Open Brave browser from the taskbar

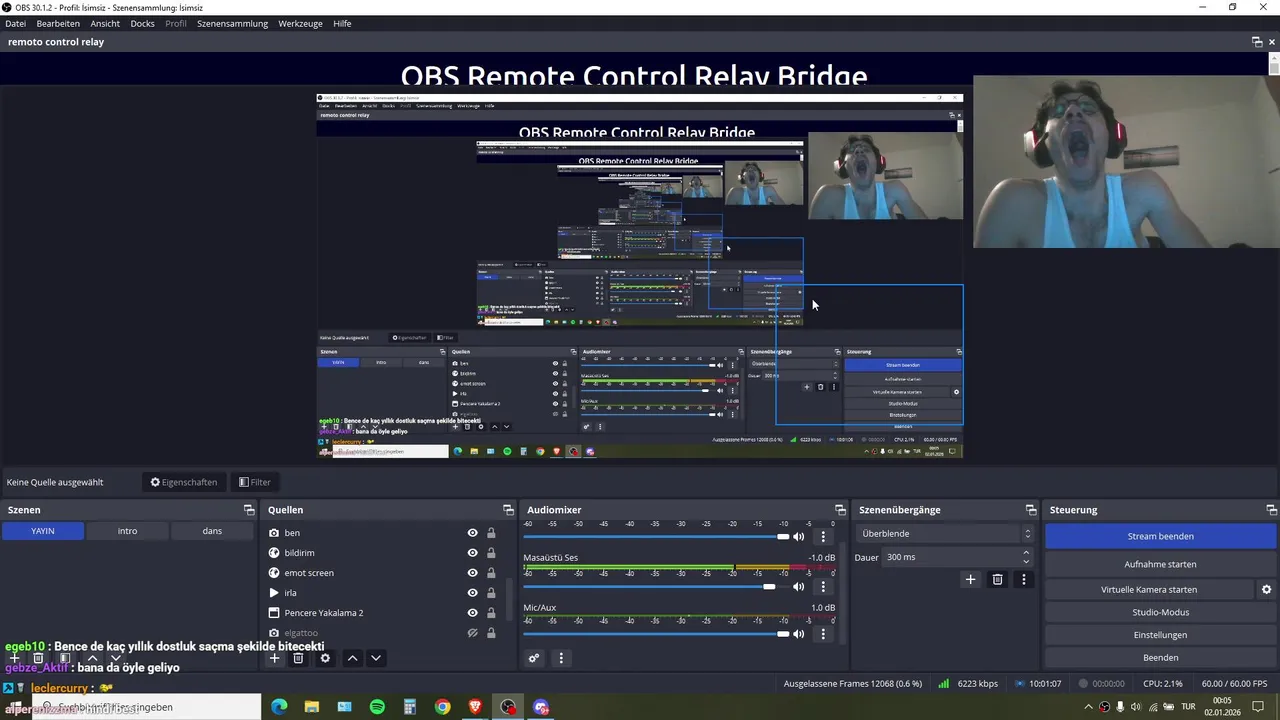[475, 707]
